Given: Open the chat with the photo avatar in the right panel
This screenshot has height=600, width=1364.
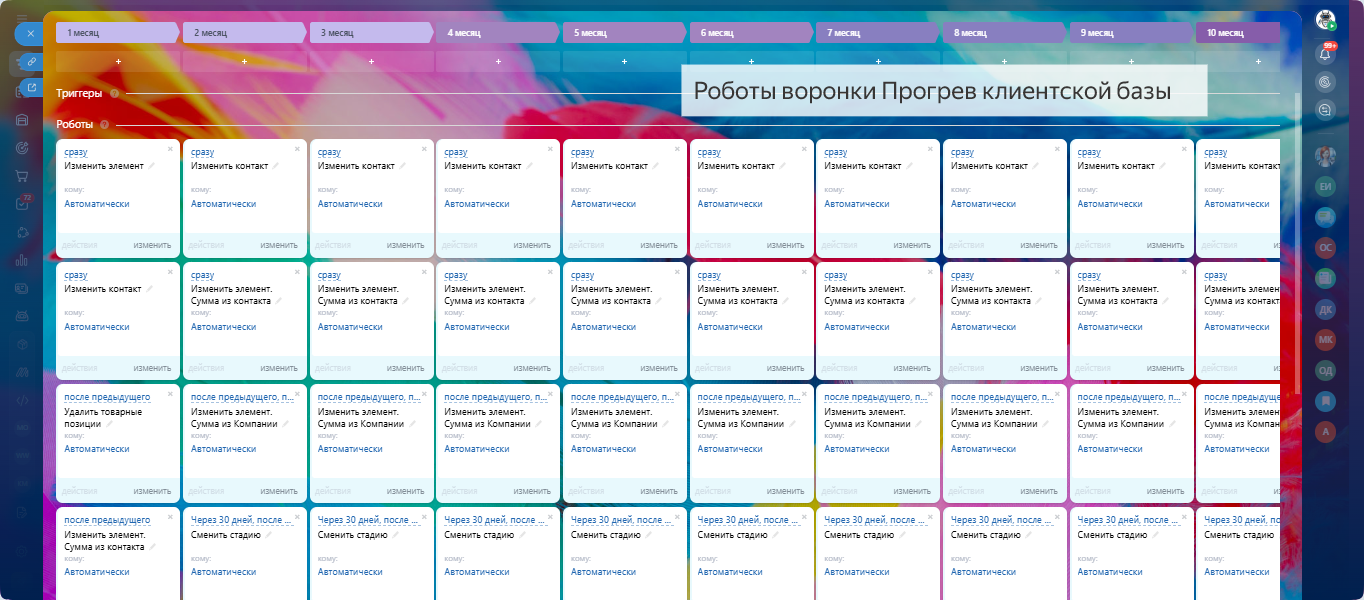Looking at the screenshot, I should [1326, 156].
